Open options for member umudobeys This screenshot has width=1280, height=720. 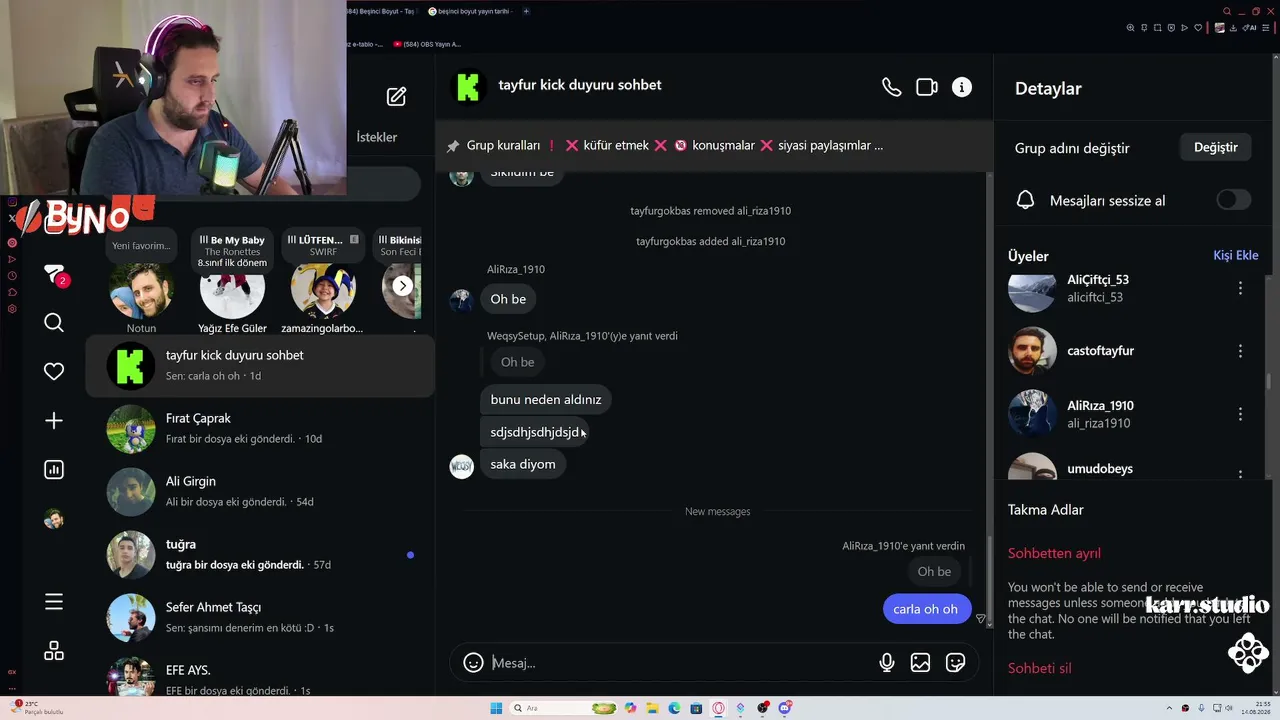pyautogui.click(x=1240, y=475)
